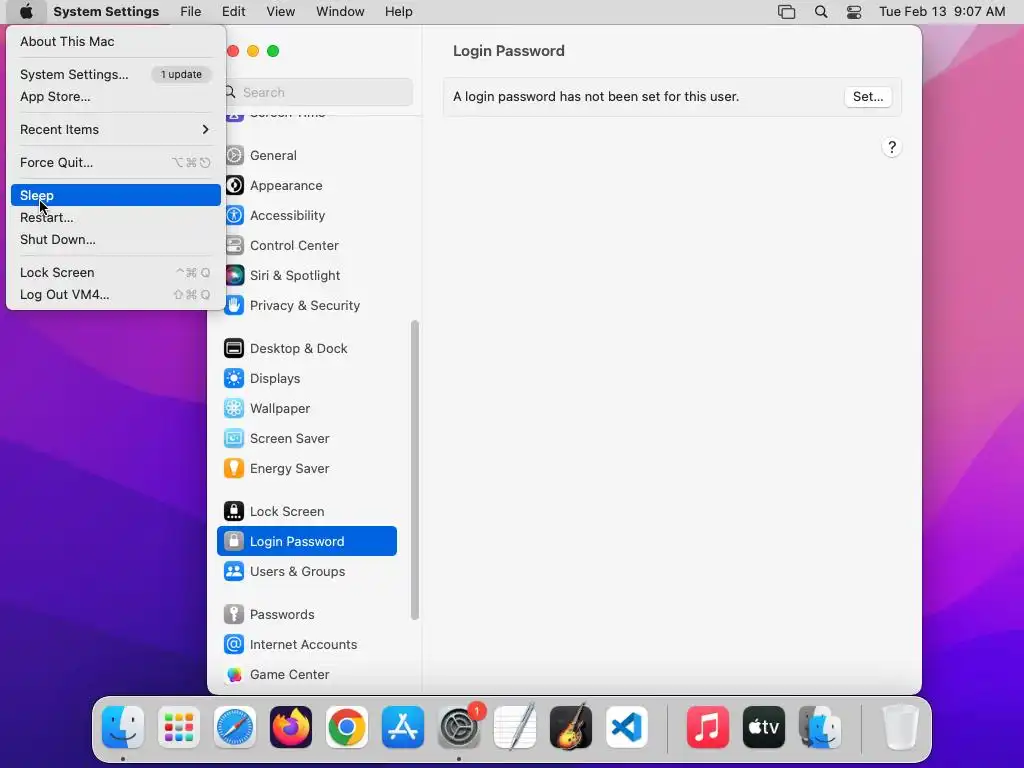Choose Force Quit... menu item
Viewport: 1024px width, 768px height.
(116, 163)
